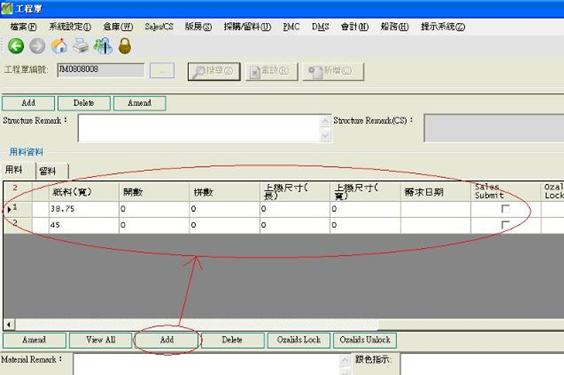
Task: Click the Sales Submit column header
Action: pos(506,192)
